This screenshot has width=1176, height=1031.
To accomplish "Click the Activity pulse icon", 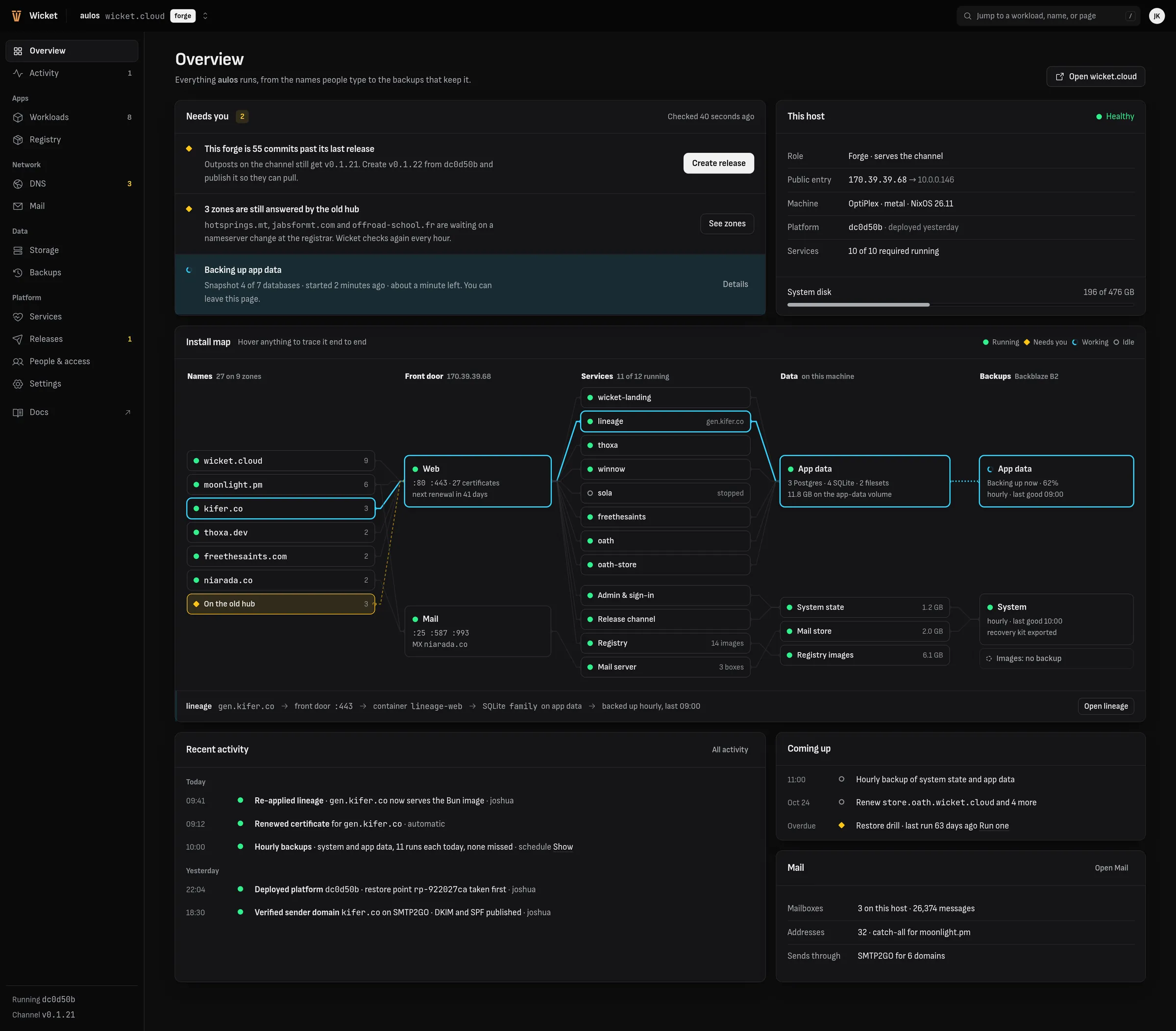I will [18, 73].
